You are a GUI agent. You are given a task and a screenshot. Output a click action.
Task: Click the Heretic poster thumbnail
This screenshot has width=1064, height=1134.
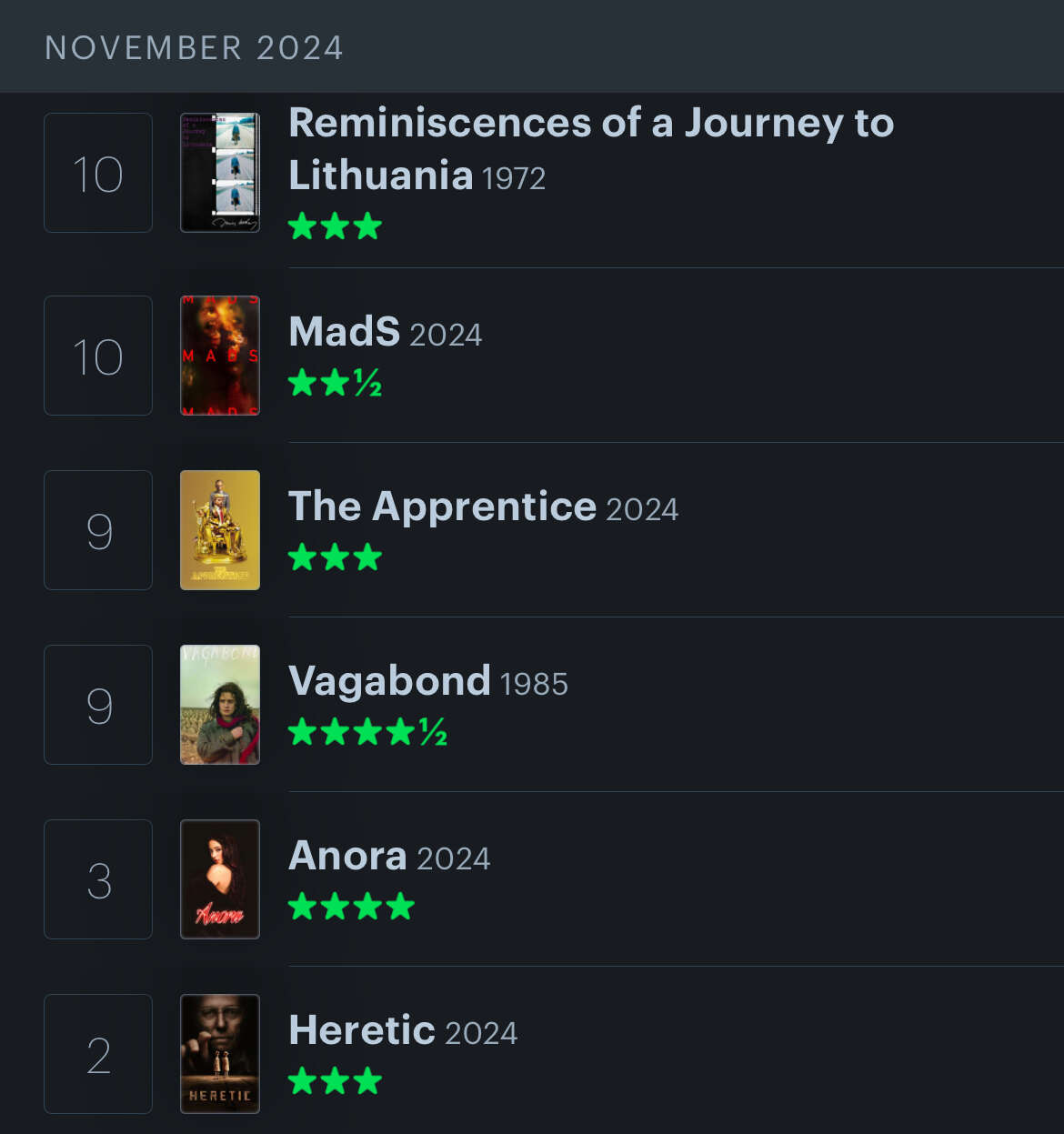pos(220,1054)
